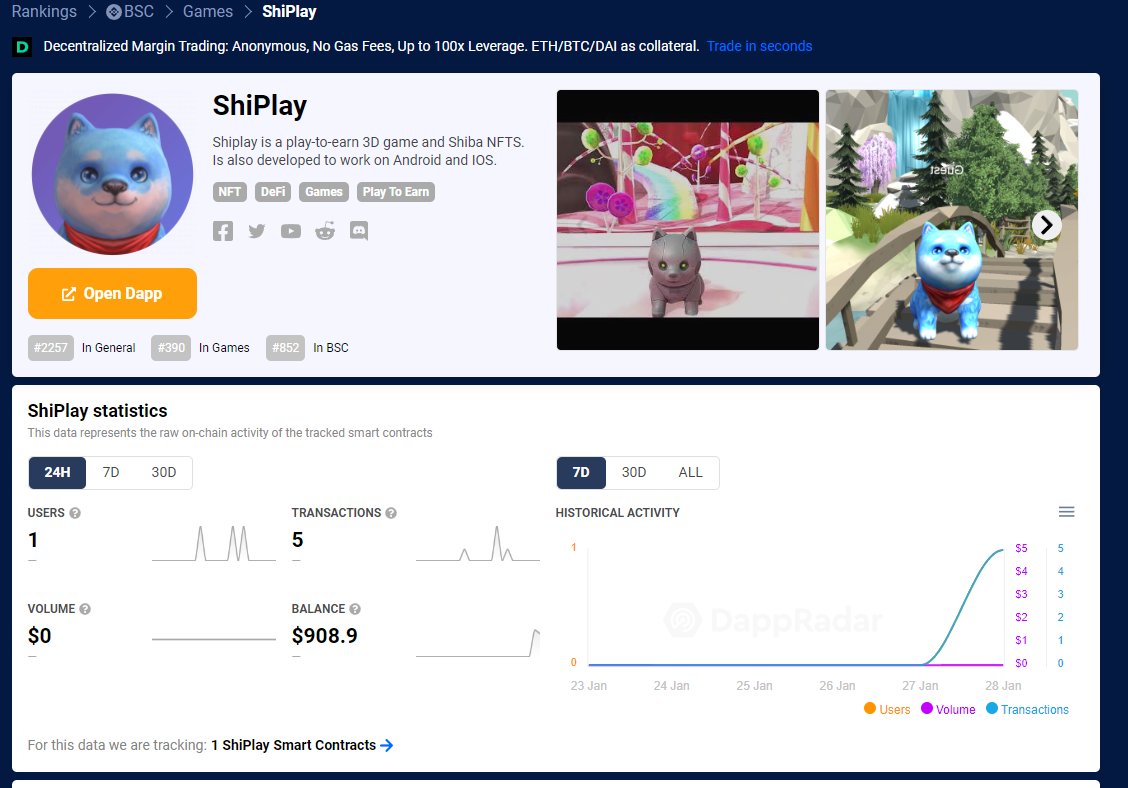Screen dimensions: 1128x788
Task: Open the Discord icon link
Action: coord(358,231)
